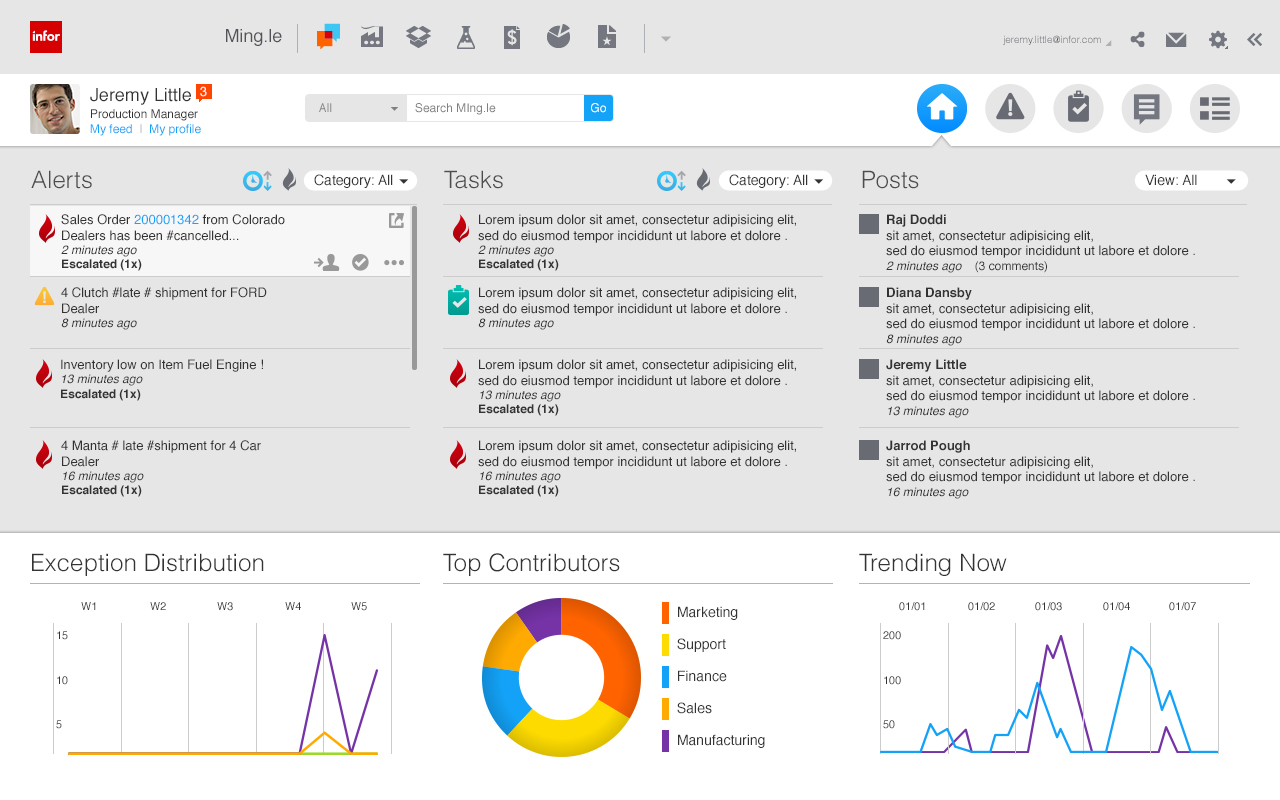Open the dollar document app icon

(x=511, y=36)
